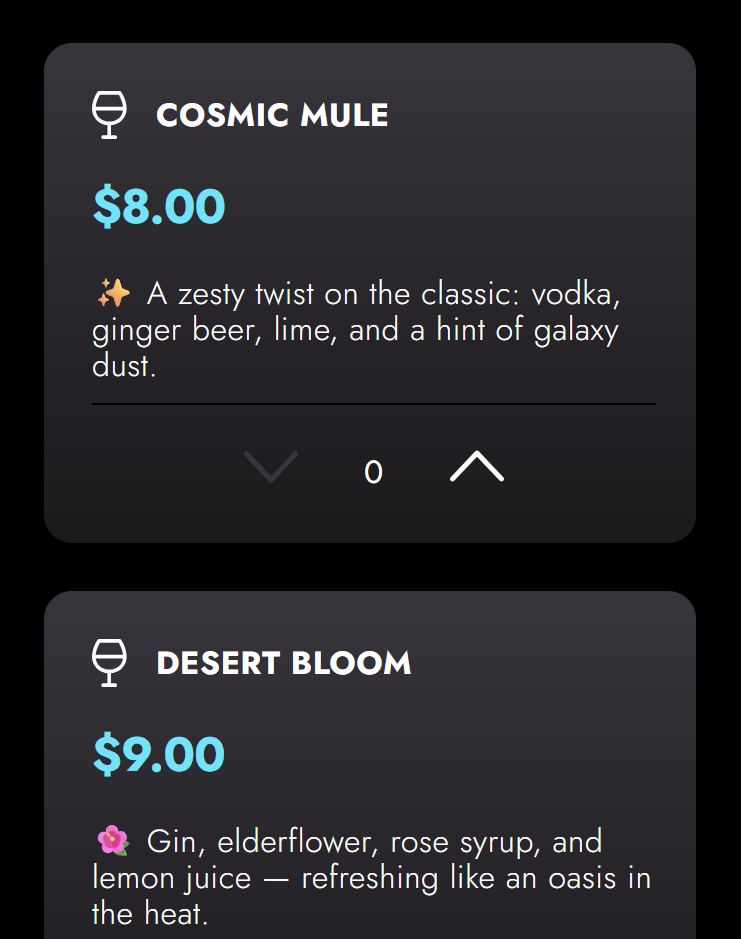Increase Cosmic Mule quantity with up chevron

[477, 468]
